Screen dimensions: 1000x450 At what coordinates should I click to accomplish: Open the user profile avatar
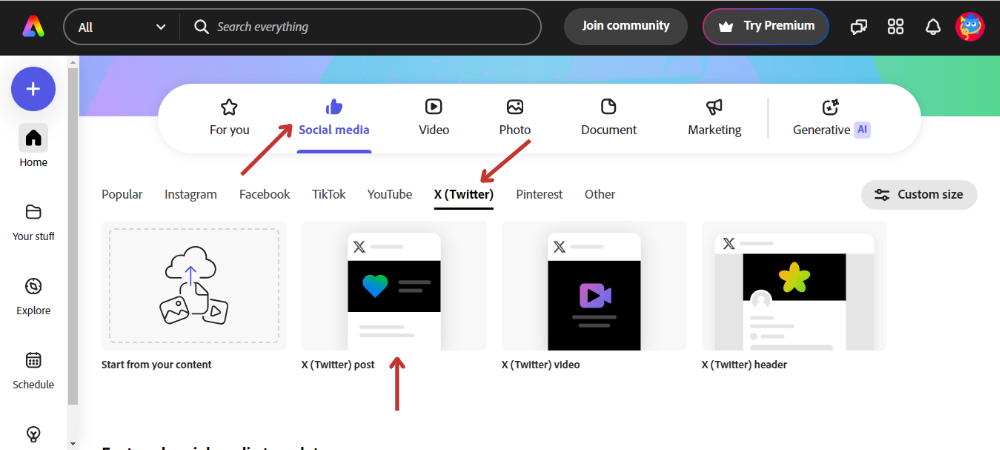tap(969, 27)
